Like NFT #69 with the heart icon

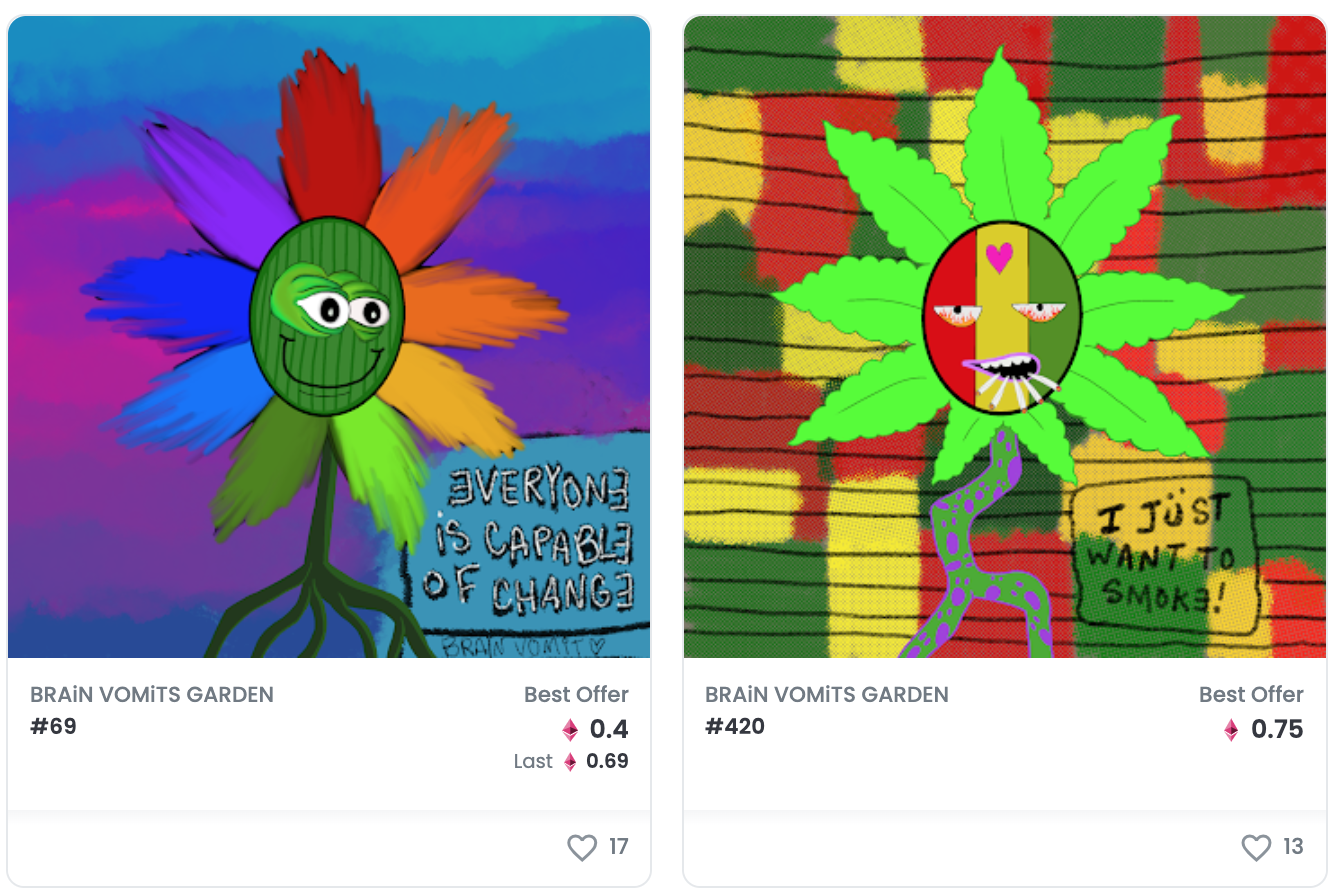coord(582,848)
